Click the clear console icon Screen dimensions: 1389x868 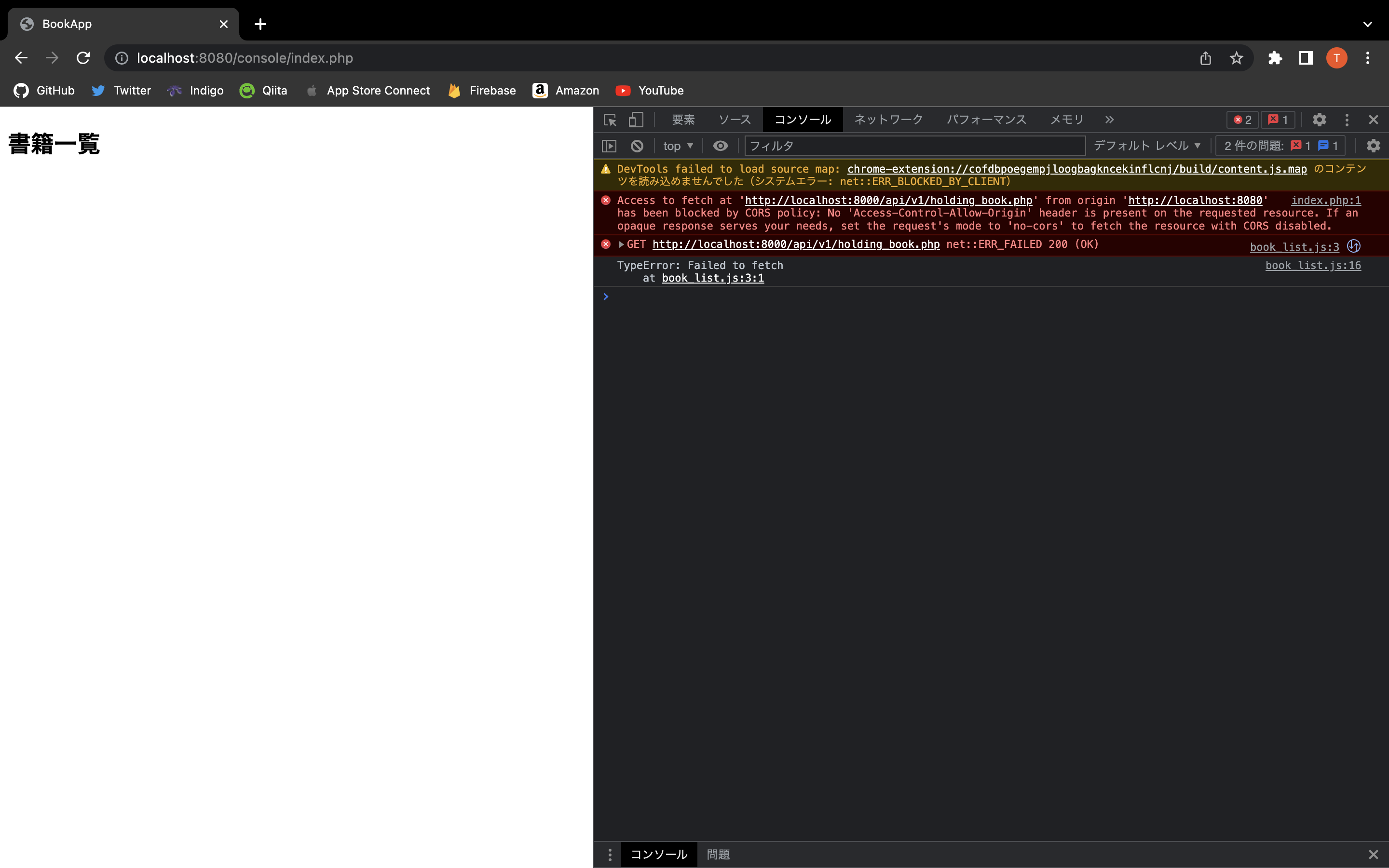click(637, 146)
